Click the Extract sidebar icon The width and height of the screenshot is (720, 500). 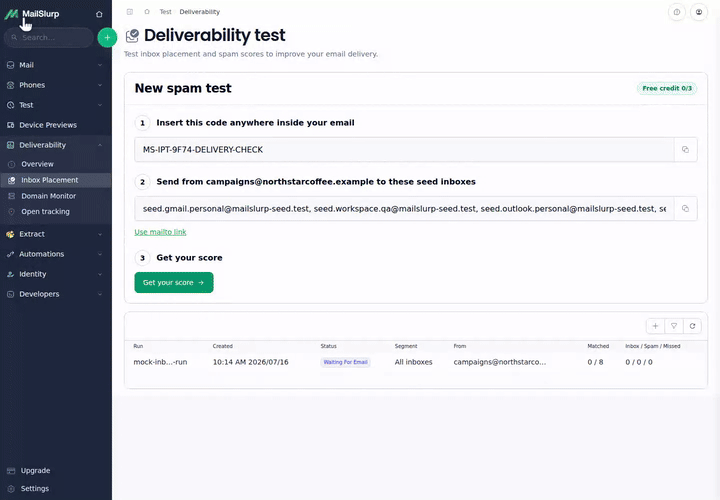click(11, 234)
